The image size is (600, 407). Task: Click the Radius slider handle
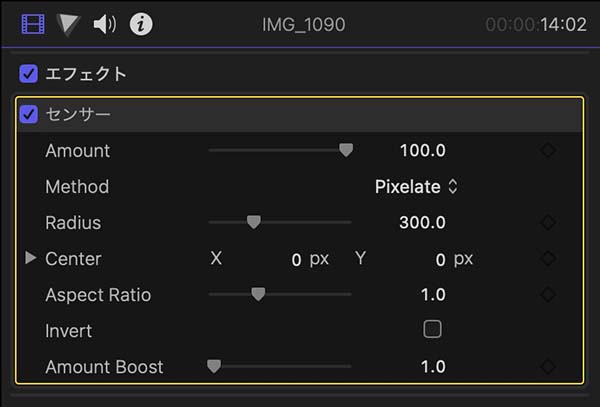(253, 222)
